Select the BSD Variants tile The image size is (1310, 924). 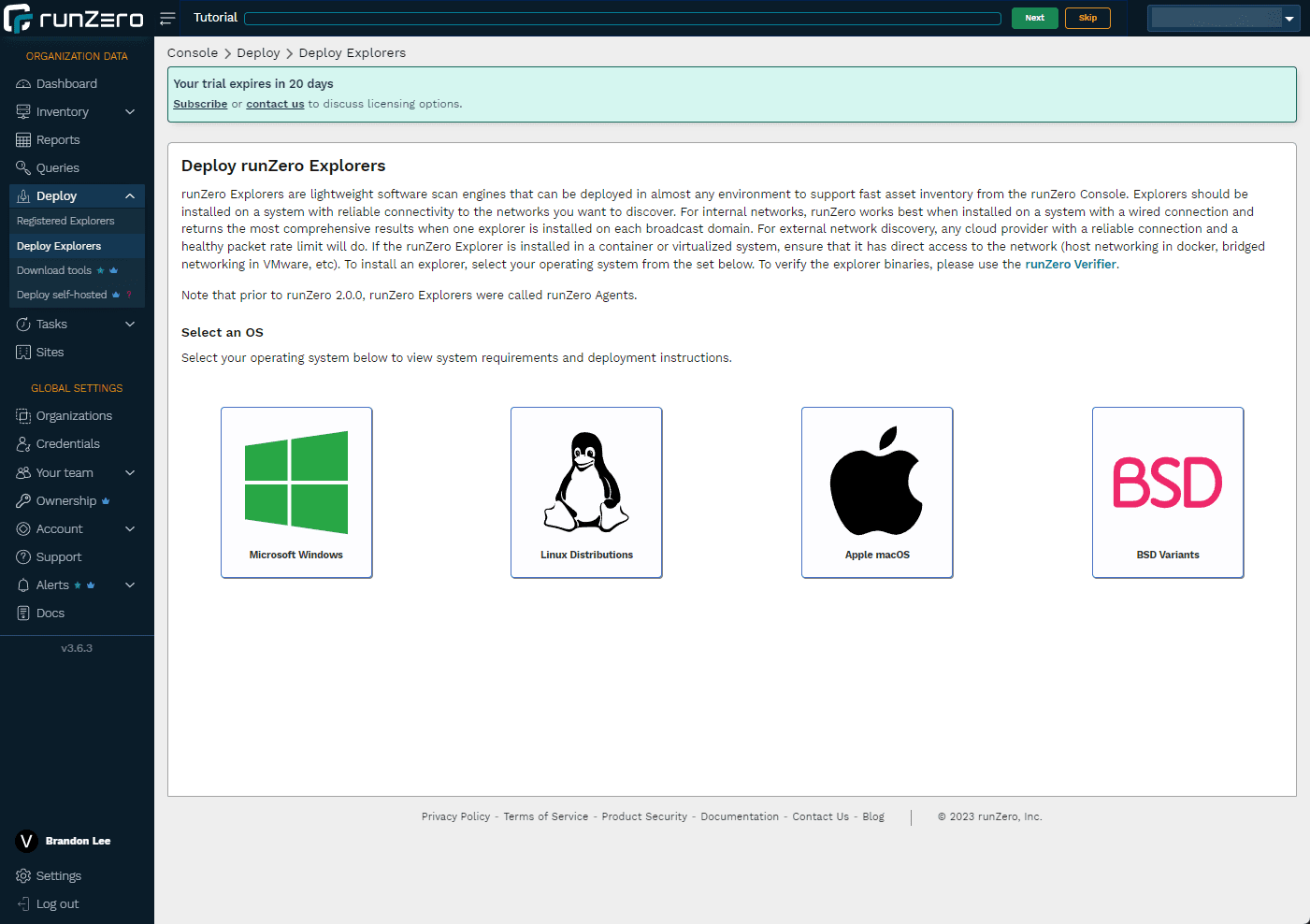(1168, 493)
